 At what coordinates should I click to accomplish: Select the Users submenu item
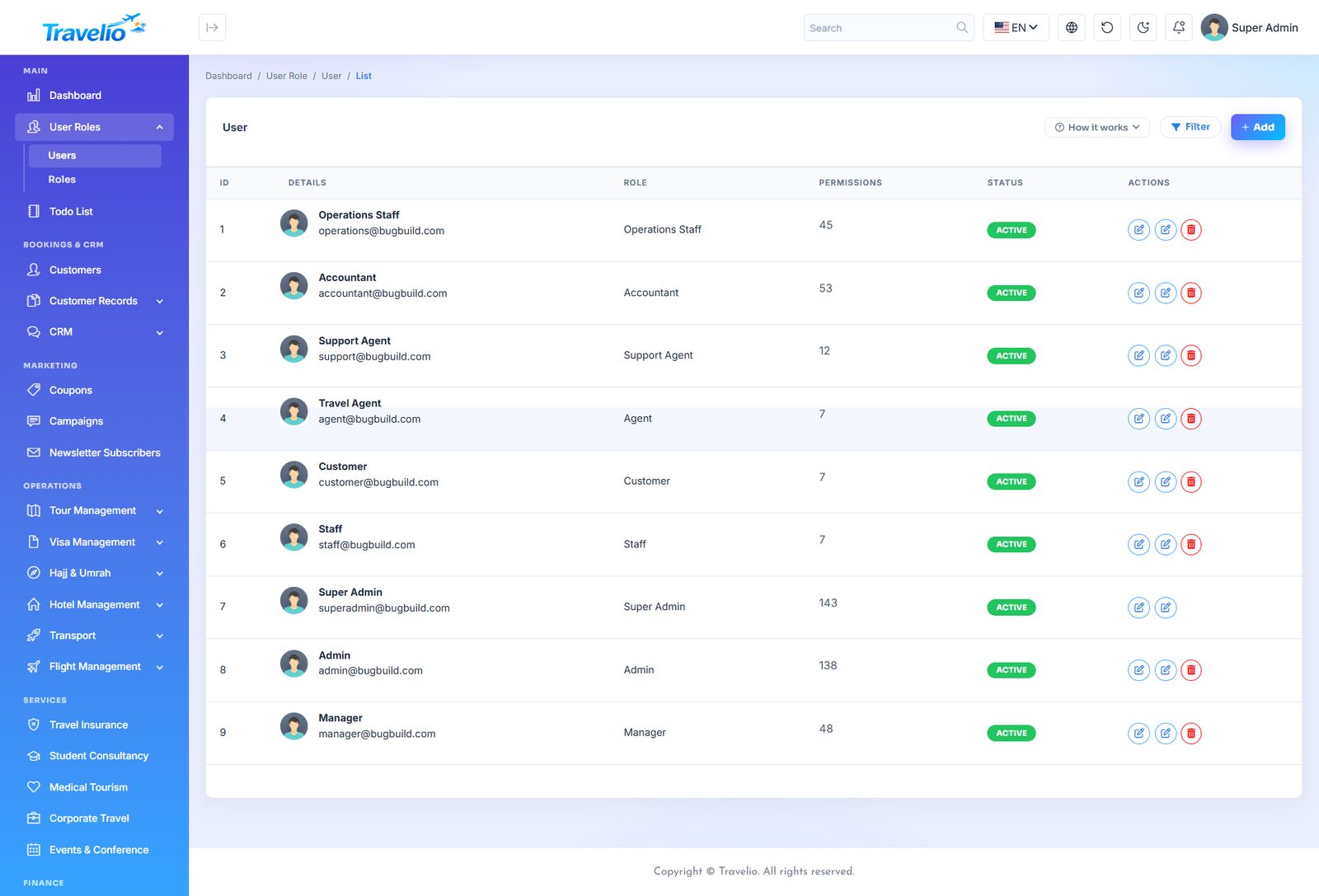coord(95,156)
